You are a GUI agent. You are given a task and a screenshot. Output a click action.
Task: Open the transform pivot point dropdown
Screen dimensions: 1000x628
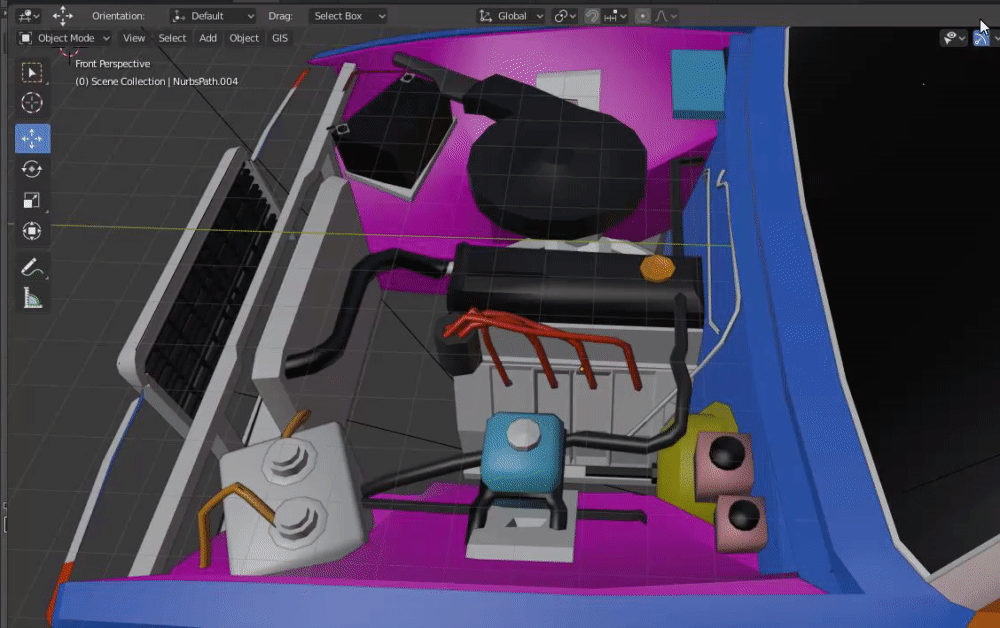[565, 16]
